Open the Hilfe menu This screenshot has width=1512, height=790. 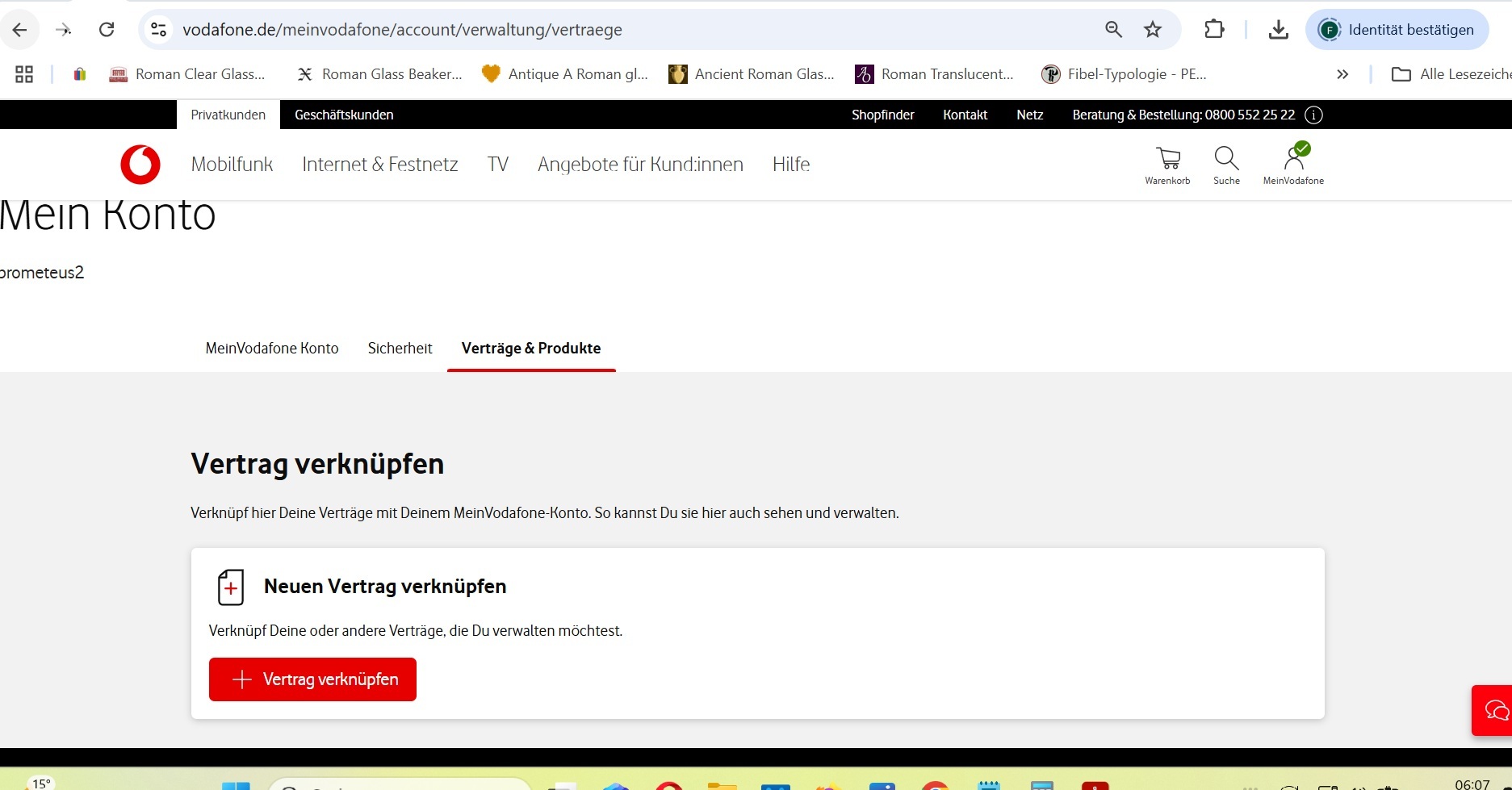click(791, 165)
